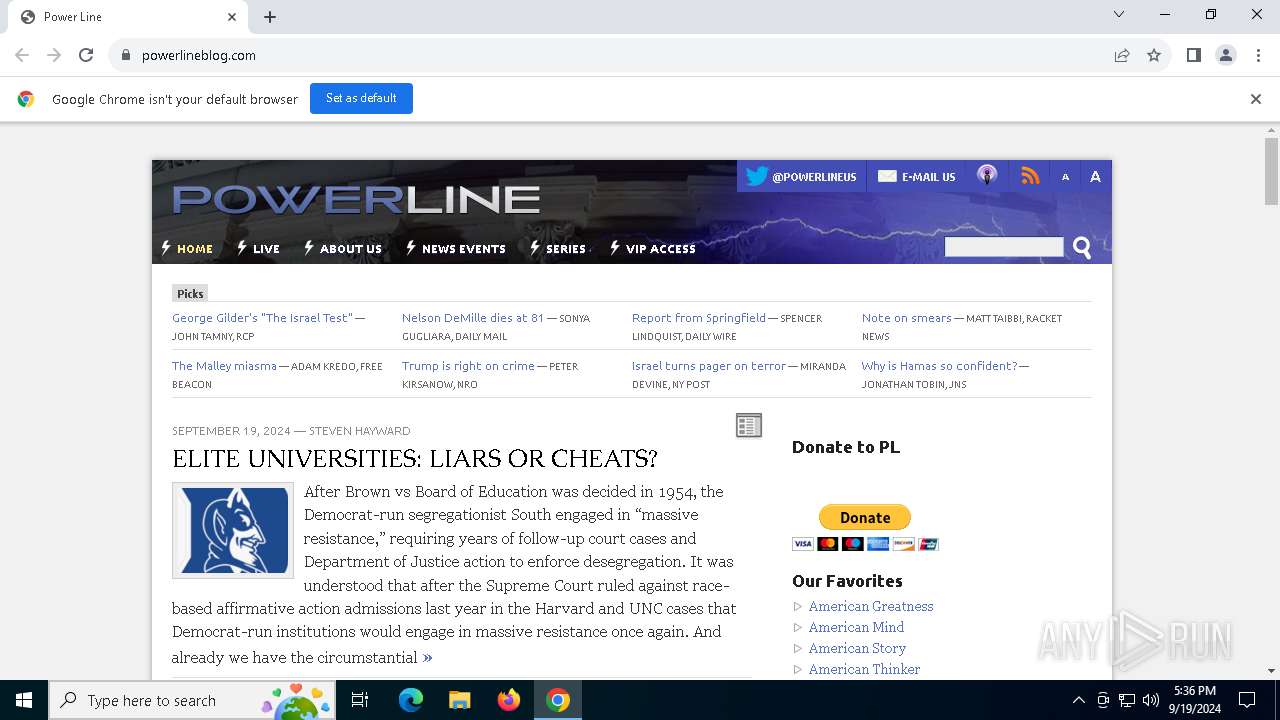The image size is (1280, 720).
Task: Open the Chrome profile avatar
Action: [1226, 55]
